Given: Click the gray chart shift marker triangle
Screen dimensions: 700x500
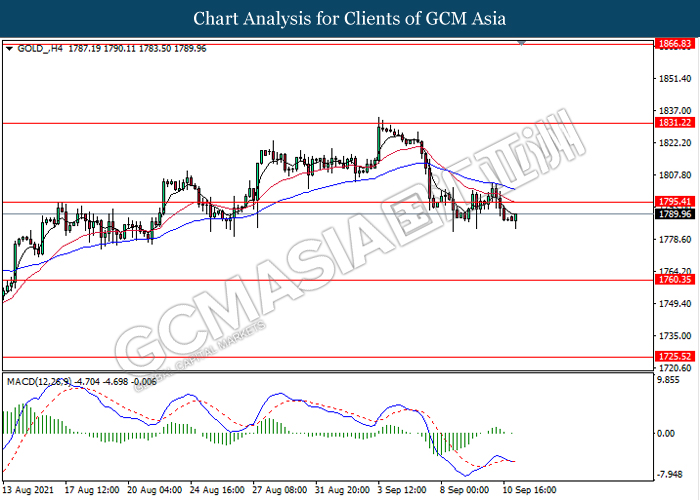Looking at the screenshot, I should 521,43.
